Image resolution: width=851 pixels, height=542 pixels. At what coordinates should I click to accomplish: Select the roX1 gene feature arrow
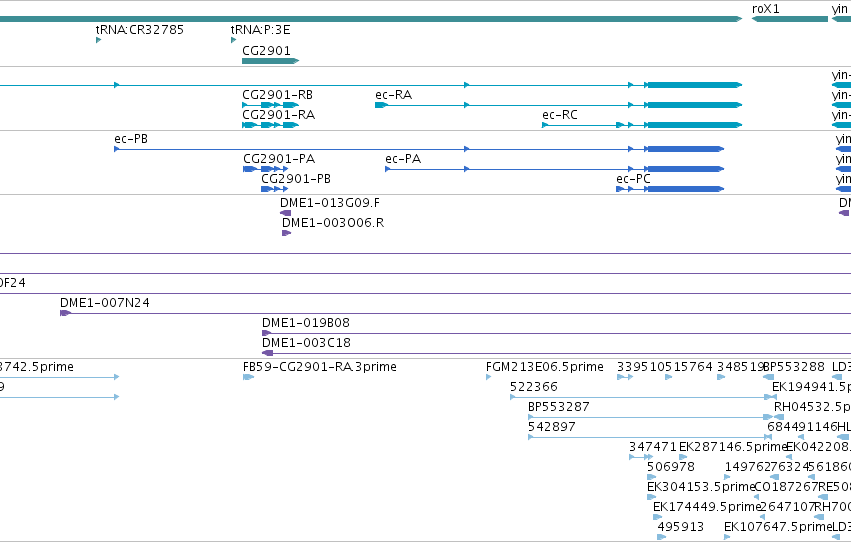click(790, 19)
